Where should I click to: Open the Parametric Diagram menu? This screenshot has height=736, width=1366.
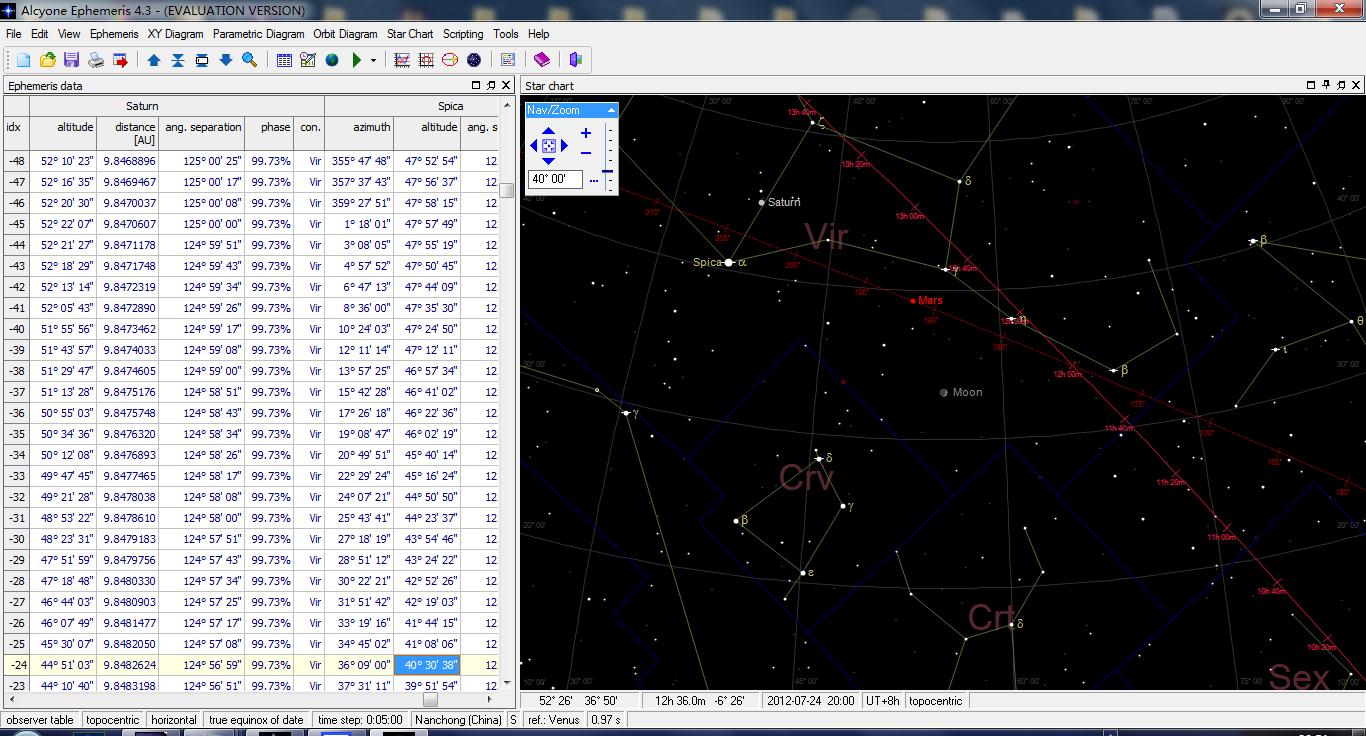click(x=258, y=34)
